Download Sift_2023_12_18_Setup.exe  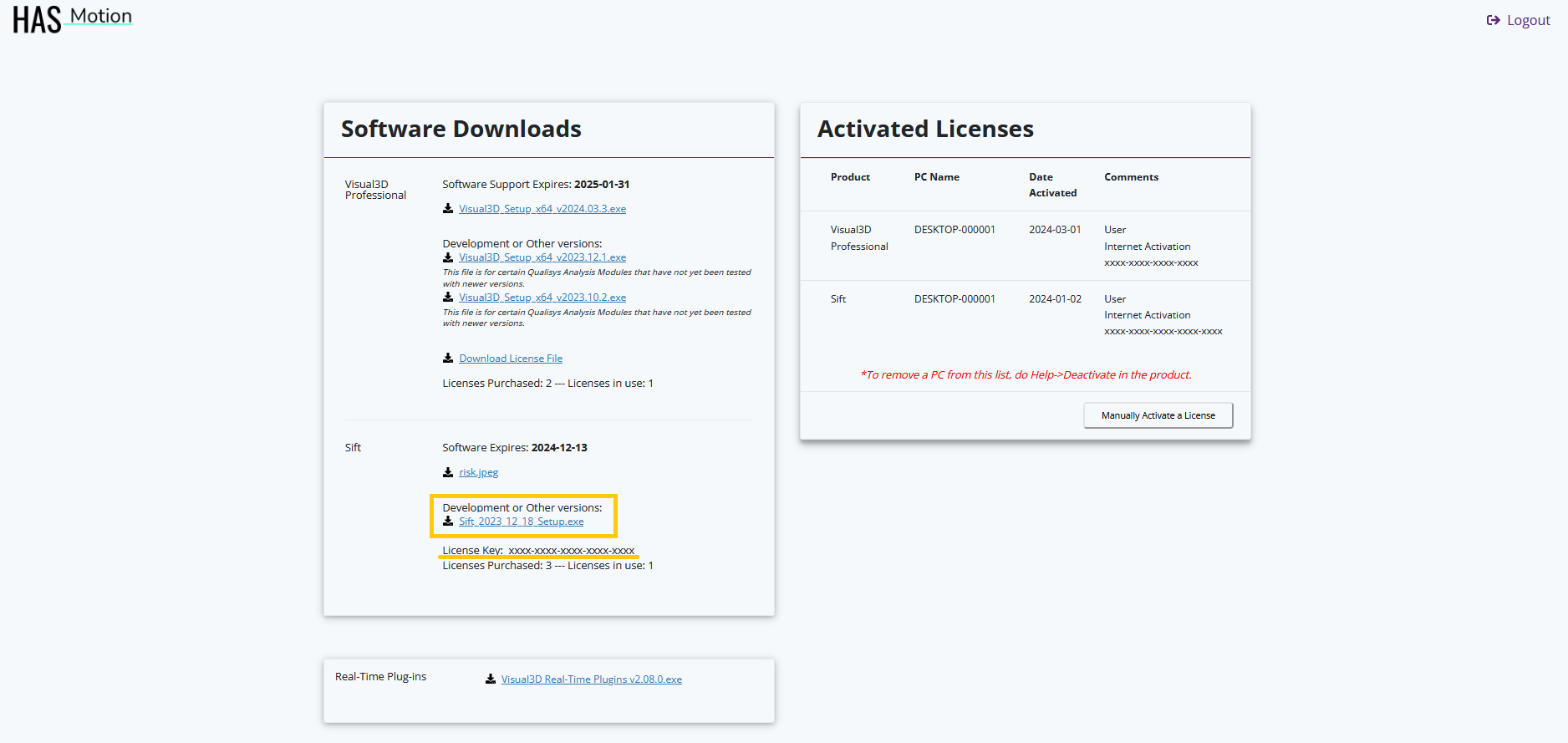(x=522, y=522)
